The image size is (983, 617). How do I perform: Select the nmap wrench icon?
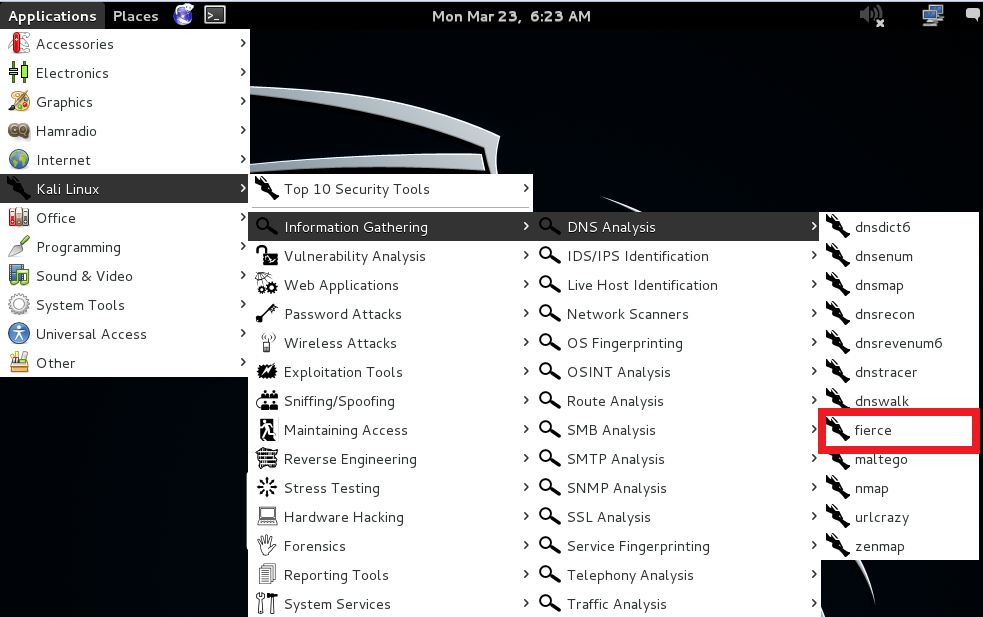(837, 488)
